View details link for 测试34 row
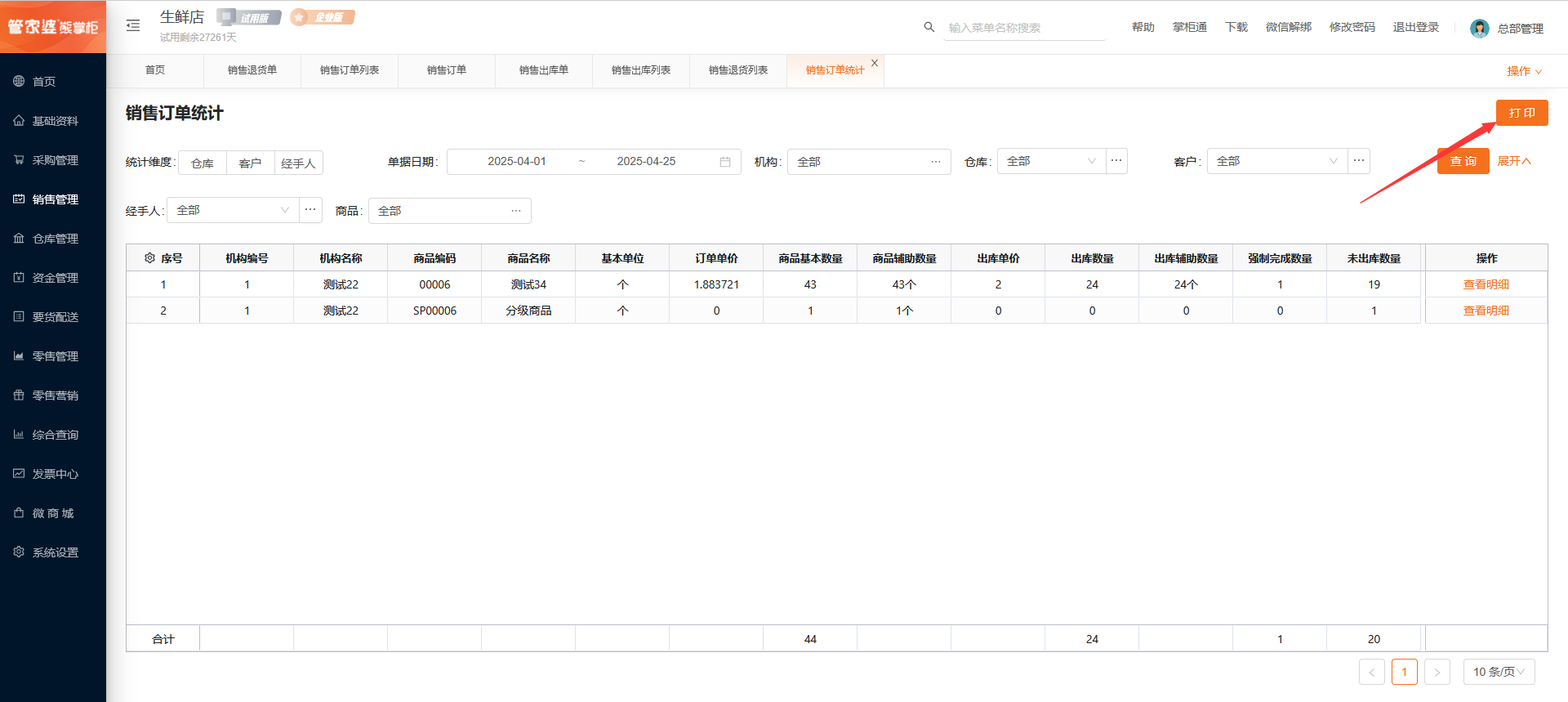 1486,284
